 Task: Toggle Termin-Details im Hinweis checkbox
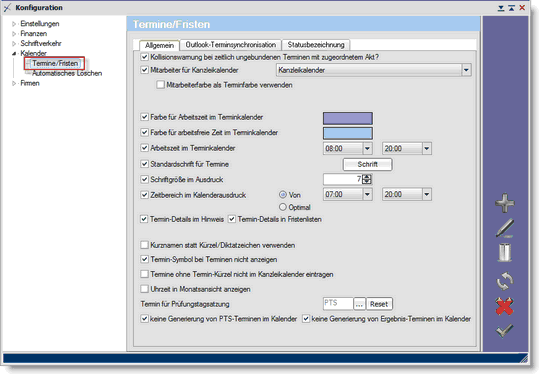pos(144,219)
